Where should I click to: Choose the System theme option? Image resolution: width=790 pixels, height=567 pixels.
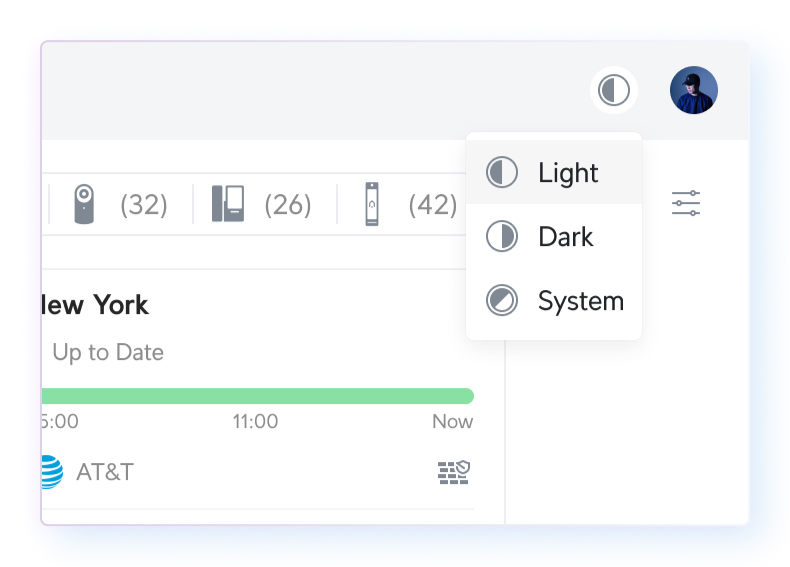554,300
